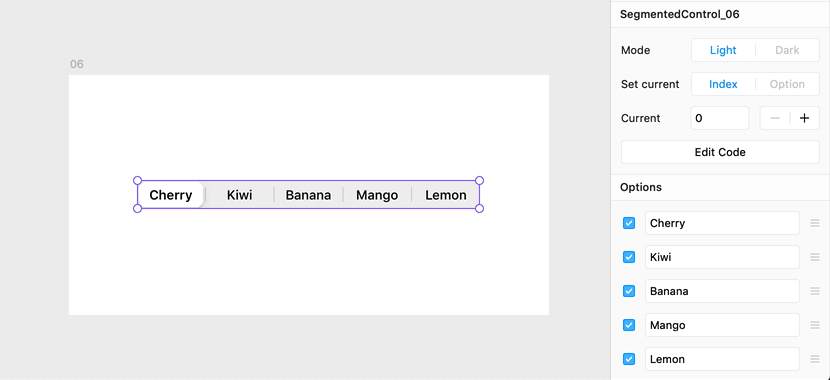Click the drag handle beside Kiwi option

pos(815,257)
